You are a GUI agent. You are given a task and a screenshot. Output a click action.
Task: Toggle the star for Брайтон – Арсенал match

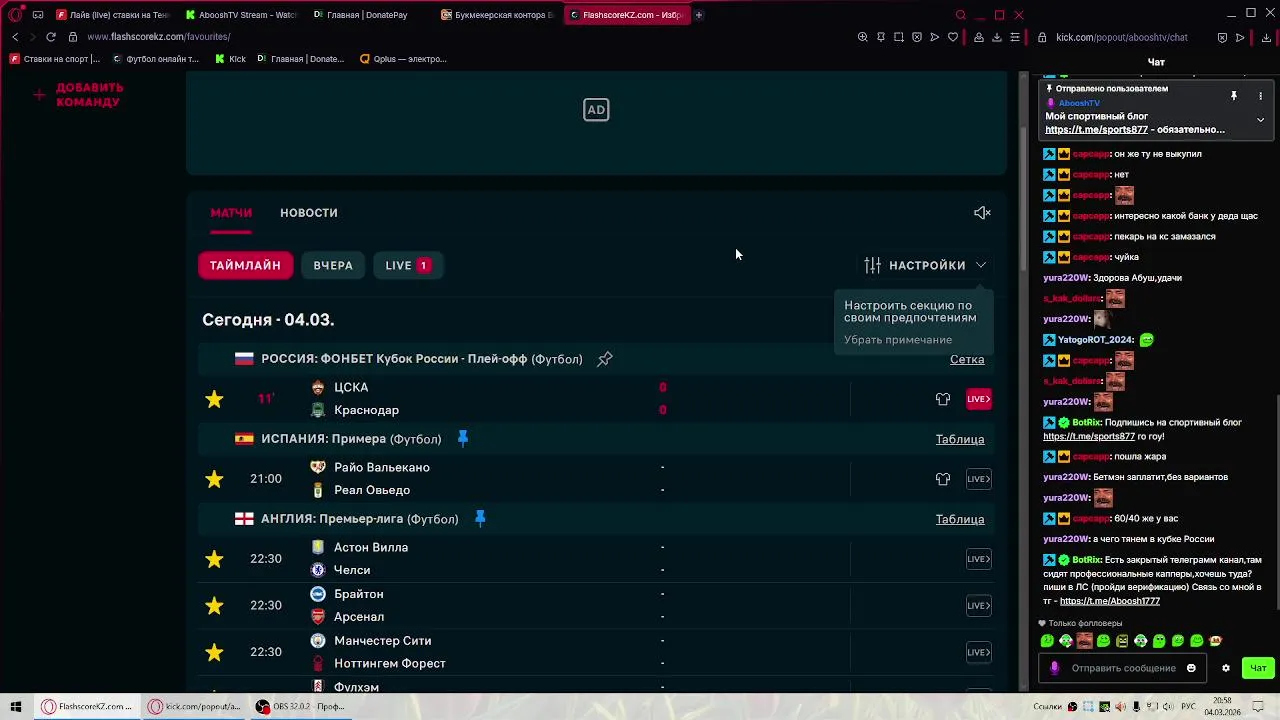(x=214, y=605)
